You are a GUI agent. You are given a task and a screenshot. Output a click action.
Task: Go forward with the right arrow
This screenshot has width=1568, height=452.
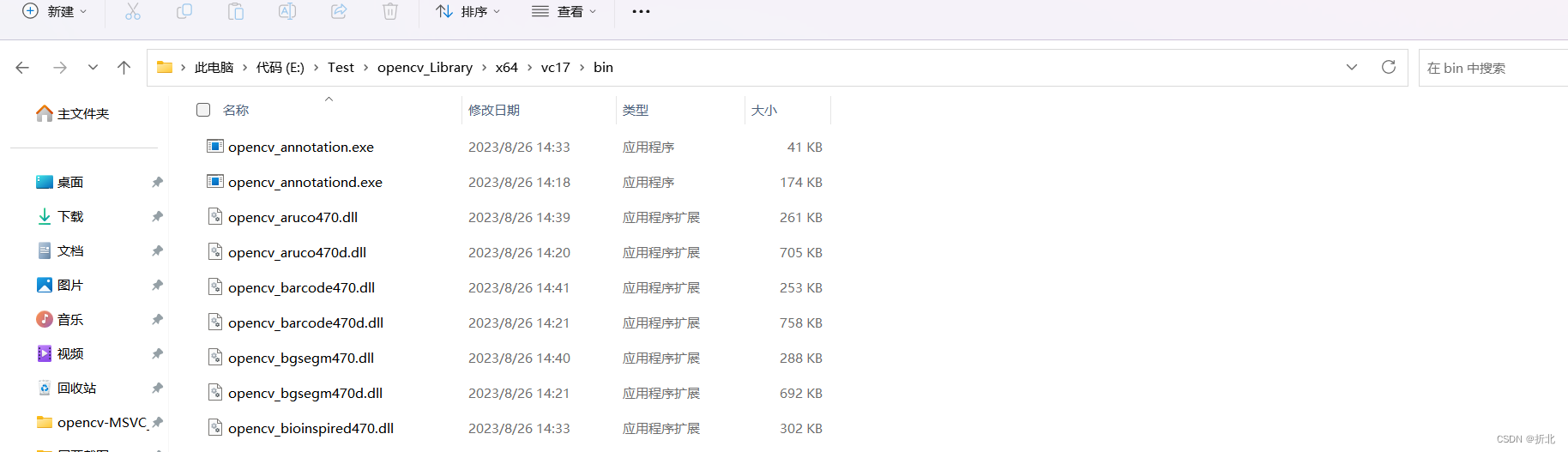(59, 68)
